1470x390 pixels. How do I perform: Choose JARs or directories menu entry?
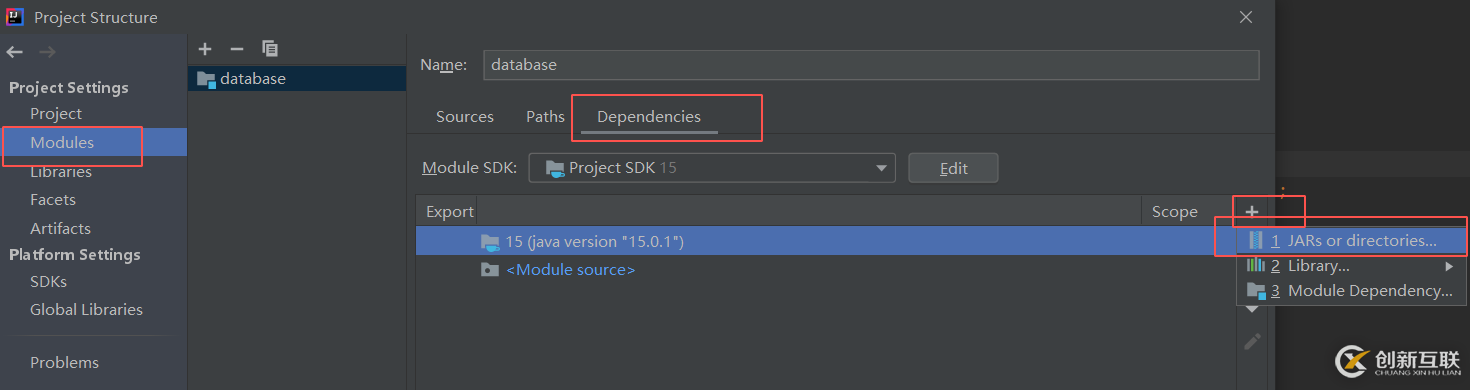pyautogui.click(x=1352, y=241)
